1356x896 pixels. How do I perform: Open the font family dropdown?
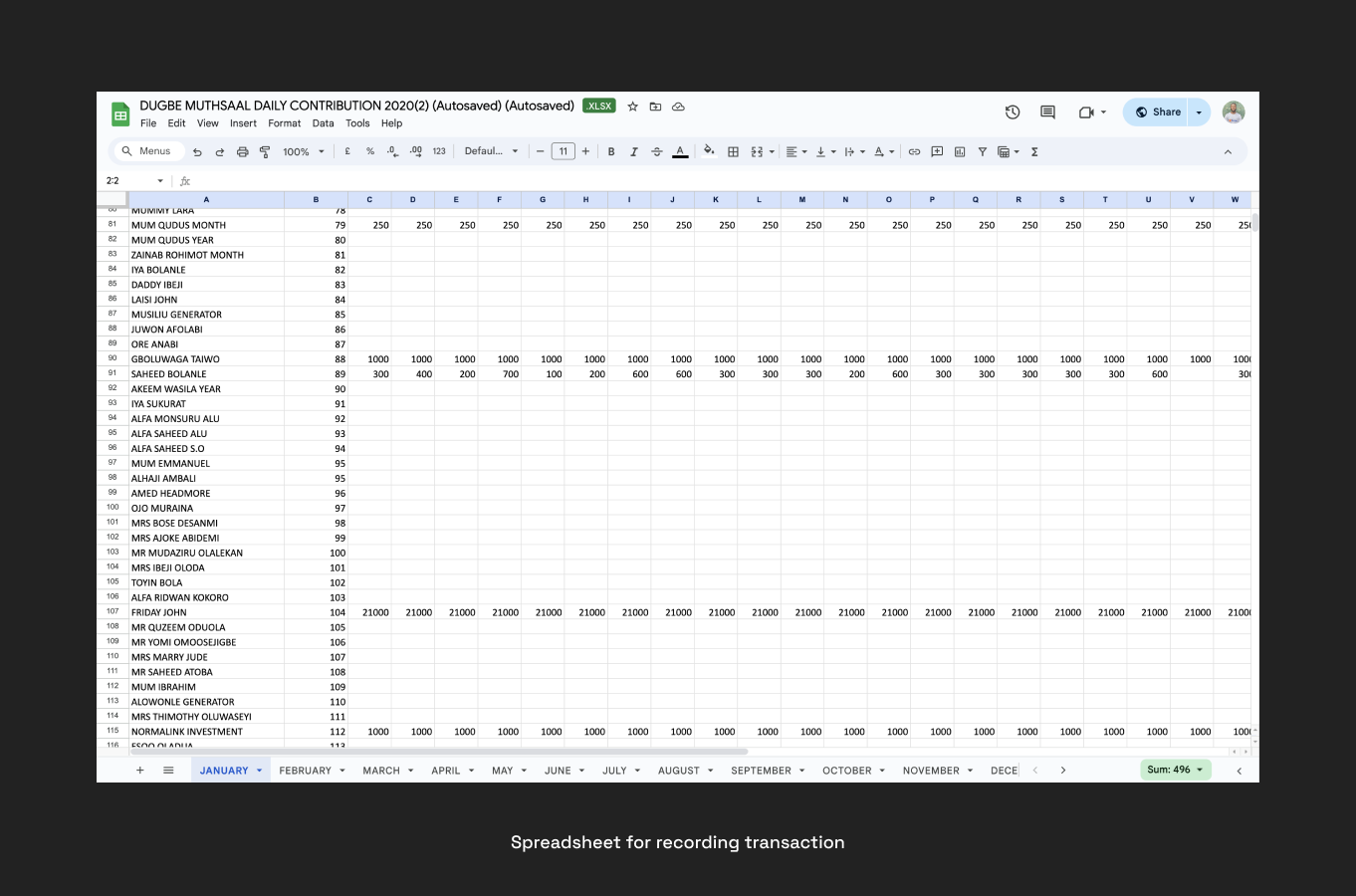point(492,151)
